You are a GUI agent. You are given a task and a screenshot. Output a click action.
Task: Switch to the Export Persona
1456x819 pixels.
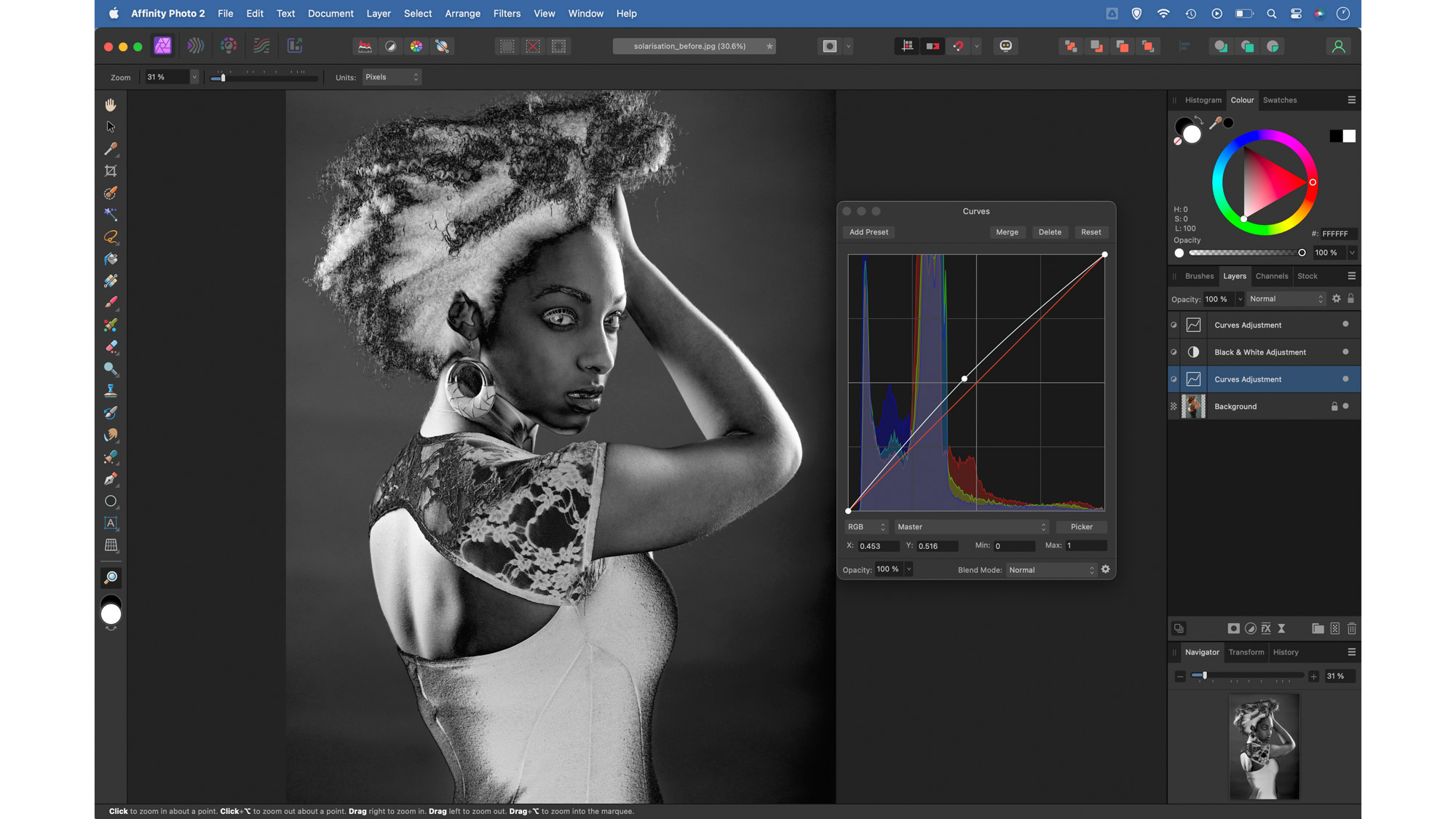point(295,46)
